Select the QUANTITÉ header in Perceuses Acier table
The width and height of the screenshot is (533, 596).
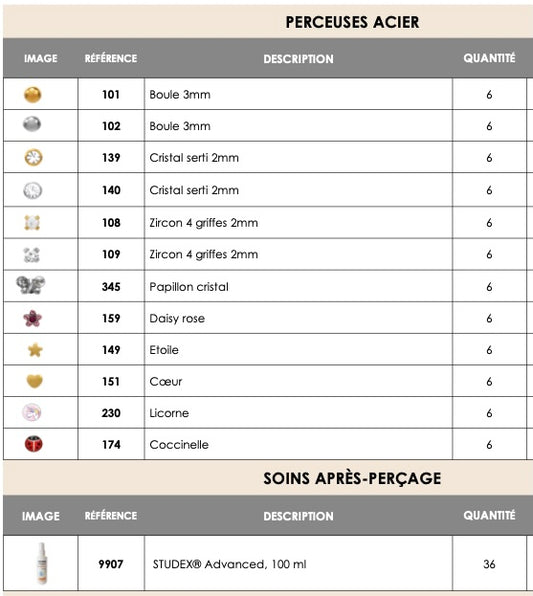(489, 58)
